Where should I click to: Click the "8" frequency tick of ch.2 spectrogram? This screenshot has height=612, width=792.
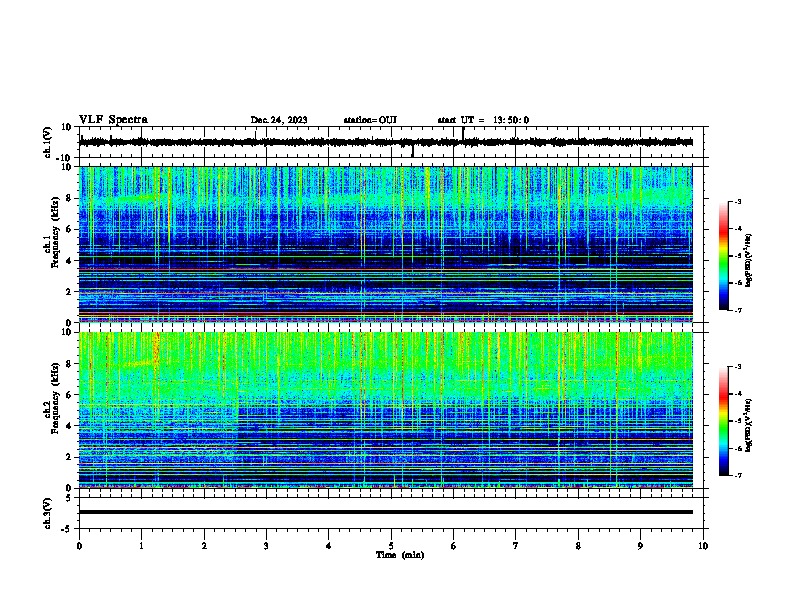[69, 364]
